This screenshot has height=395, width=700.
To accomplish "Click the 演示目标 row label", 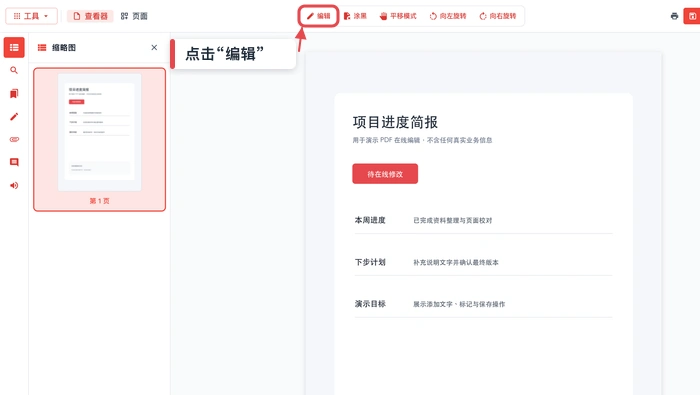I will pyautogui.click(x=370, y=304).
